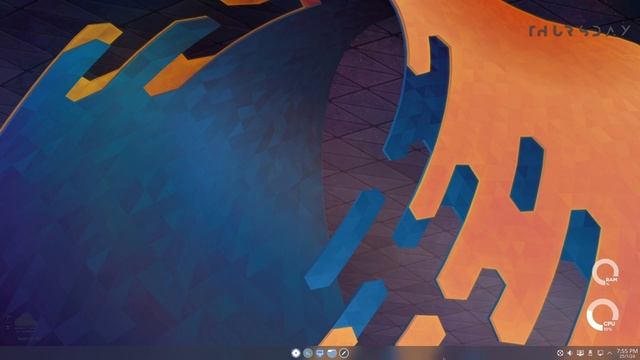Screen dimensions: 640x360
Task: Open the gray-blue round app icon in the dock
Action: tap(308, 353)
